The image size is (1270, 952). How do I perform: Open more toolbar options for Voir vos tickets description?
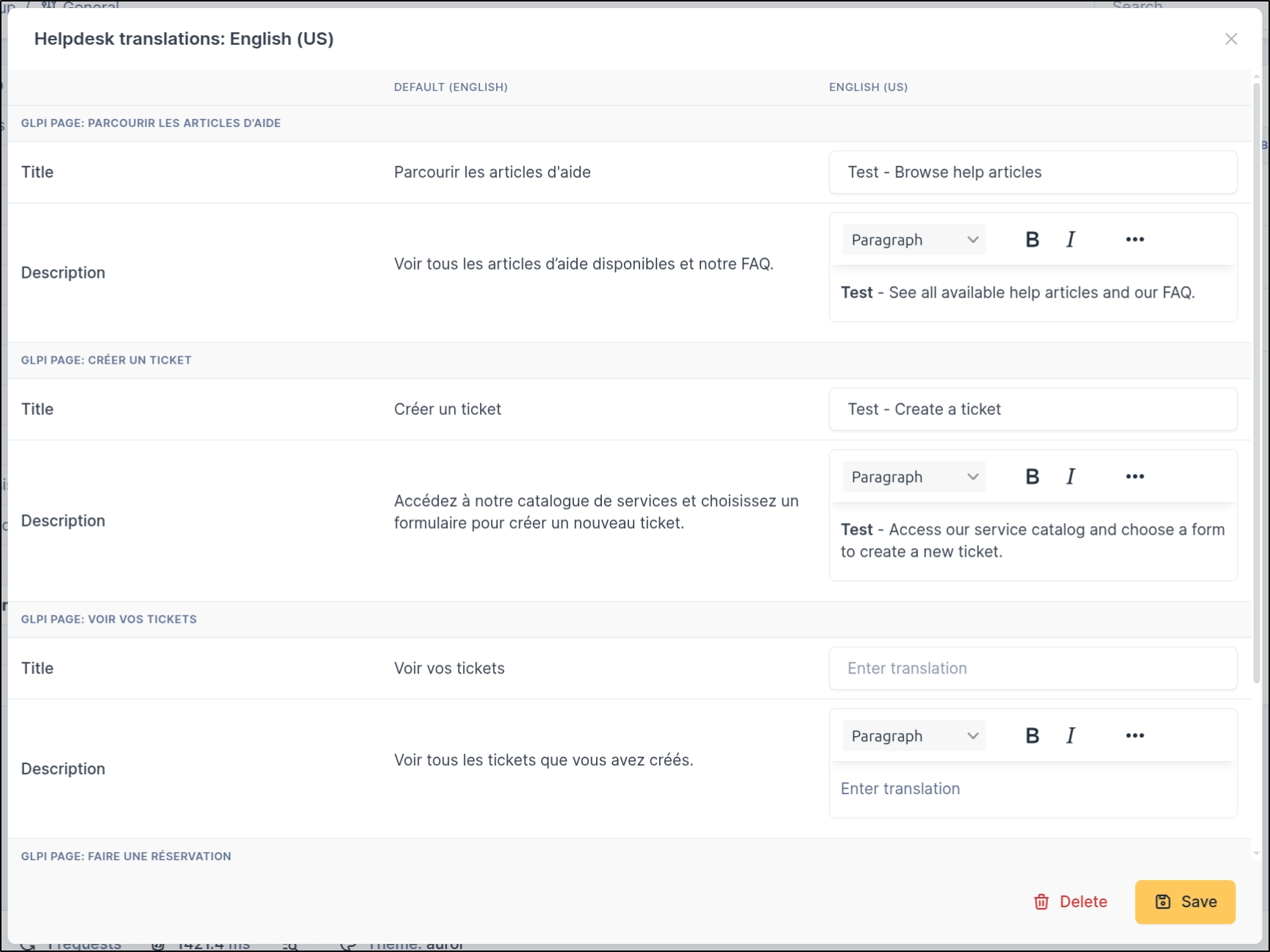pos(1134,736)
